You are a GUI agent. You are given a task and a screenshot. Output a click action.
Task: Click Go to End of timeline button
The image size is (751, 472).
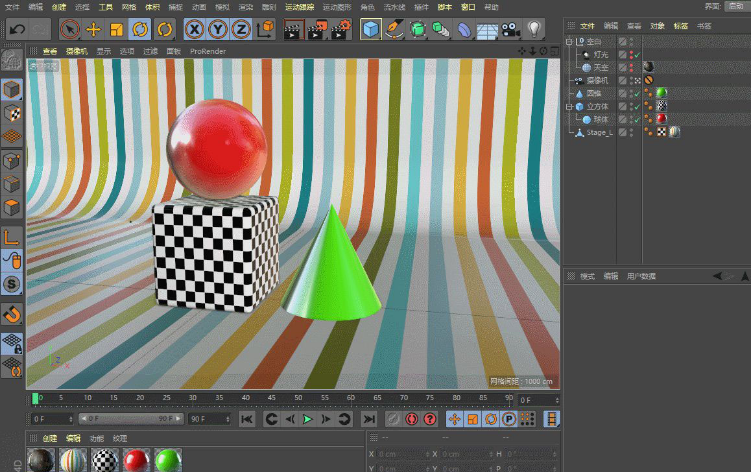[x=369, y=419]
